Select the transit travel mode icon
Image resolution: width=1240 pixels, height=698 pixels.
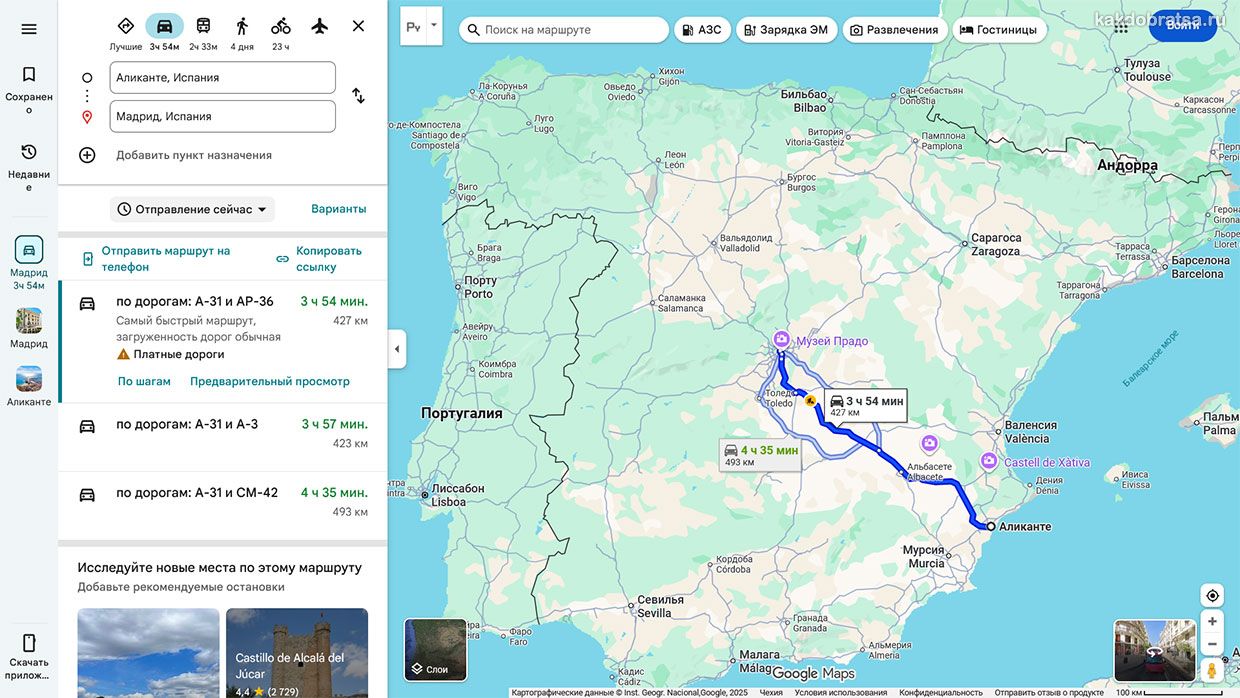tap(203, 26)
